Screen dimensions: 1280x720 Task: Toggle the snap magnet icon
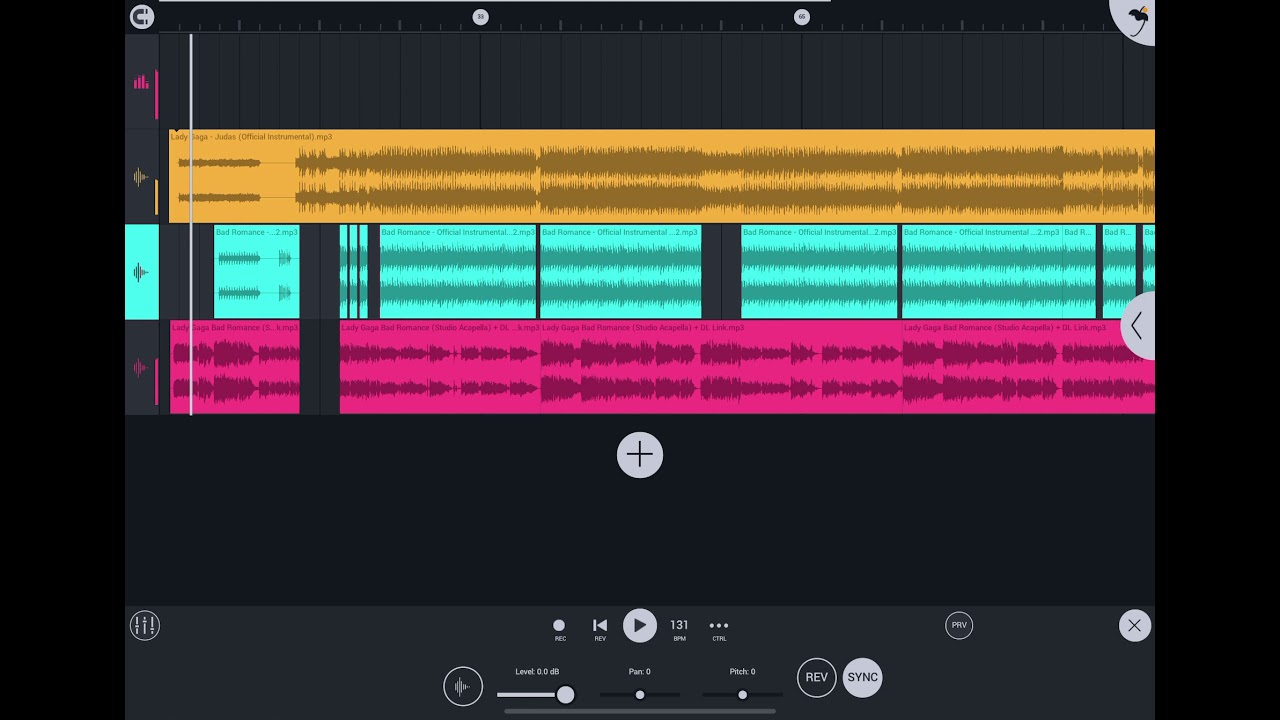tap(142, 16)
